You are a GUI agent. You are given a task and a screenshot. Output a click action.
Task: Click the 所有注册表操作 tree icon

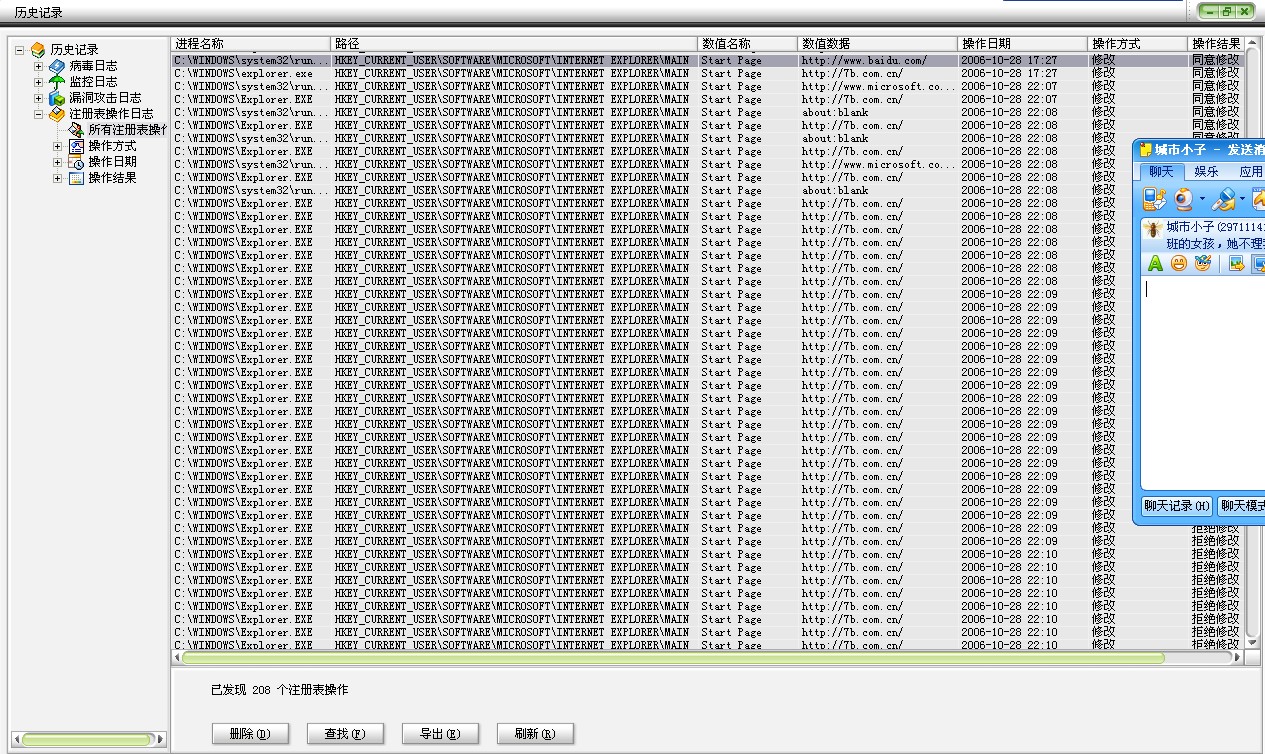[76, 130]
